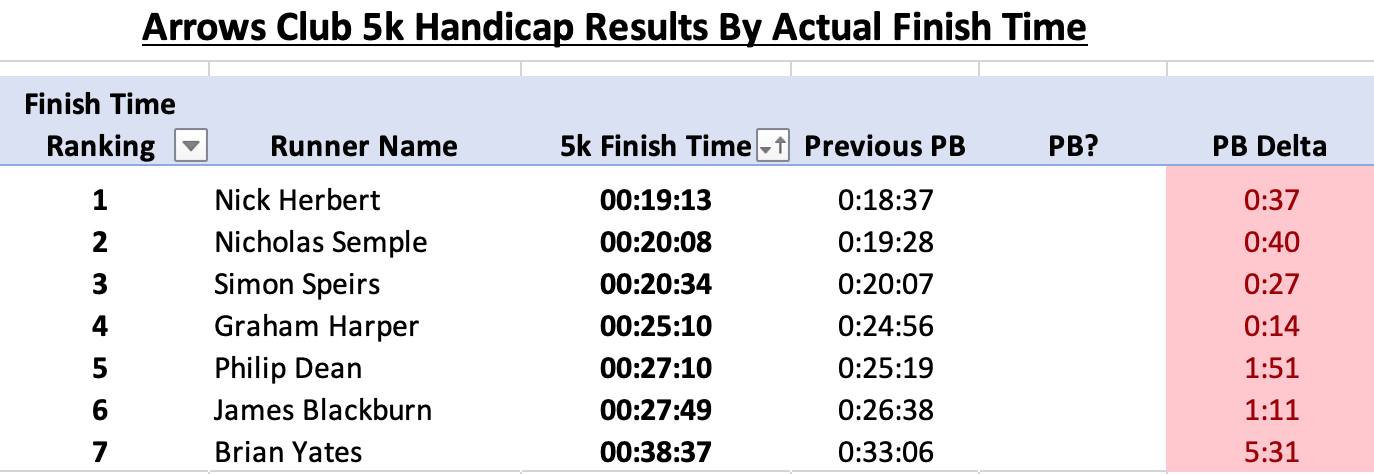Select ranking cell number 1
Image resolution: width=1374 pixels, height=474 pixels.
[x=99, y=200]
